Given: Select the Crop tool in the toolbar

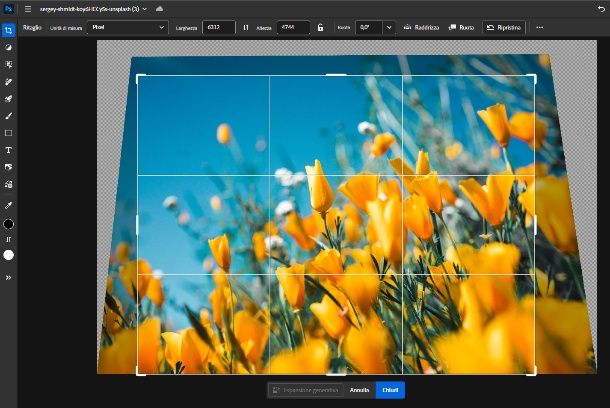Looking at the screenshot, I should [x=9, y=29].
